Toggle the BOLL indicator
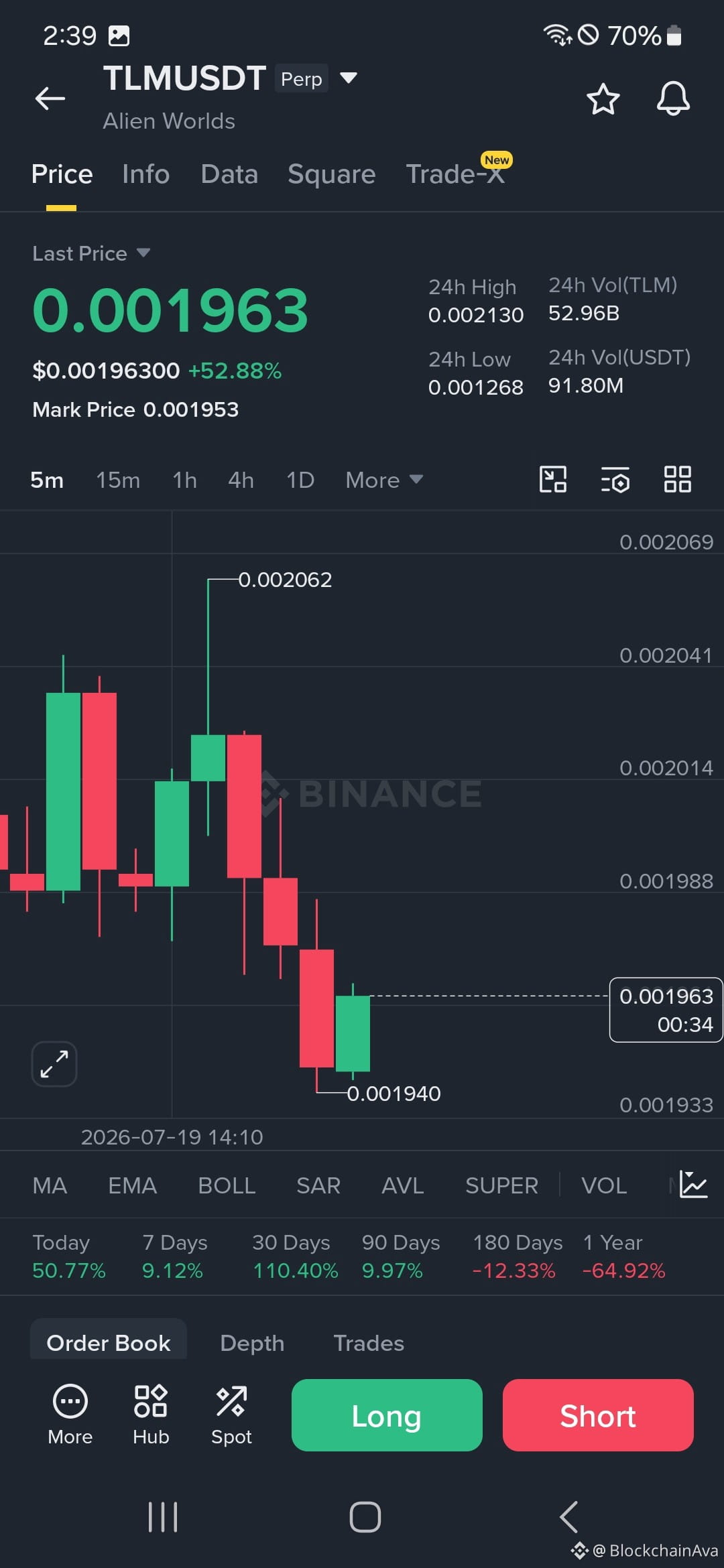This screenshot has height=1568, width=724. [x=227, y=1185]
